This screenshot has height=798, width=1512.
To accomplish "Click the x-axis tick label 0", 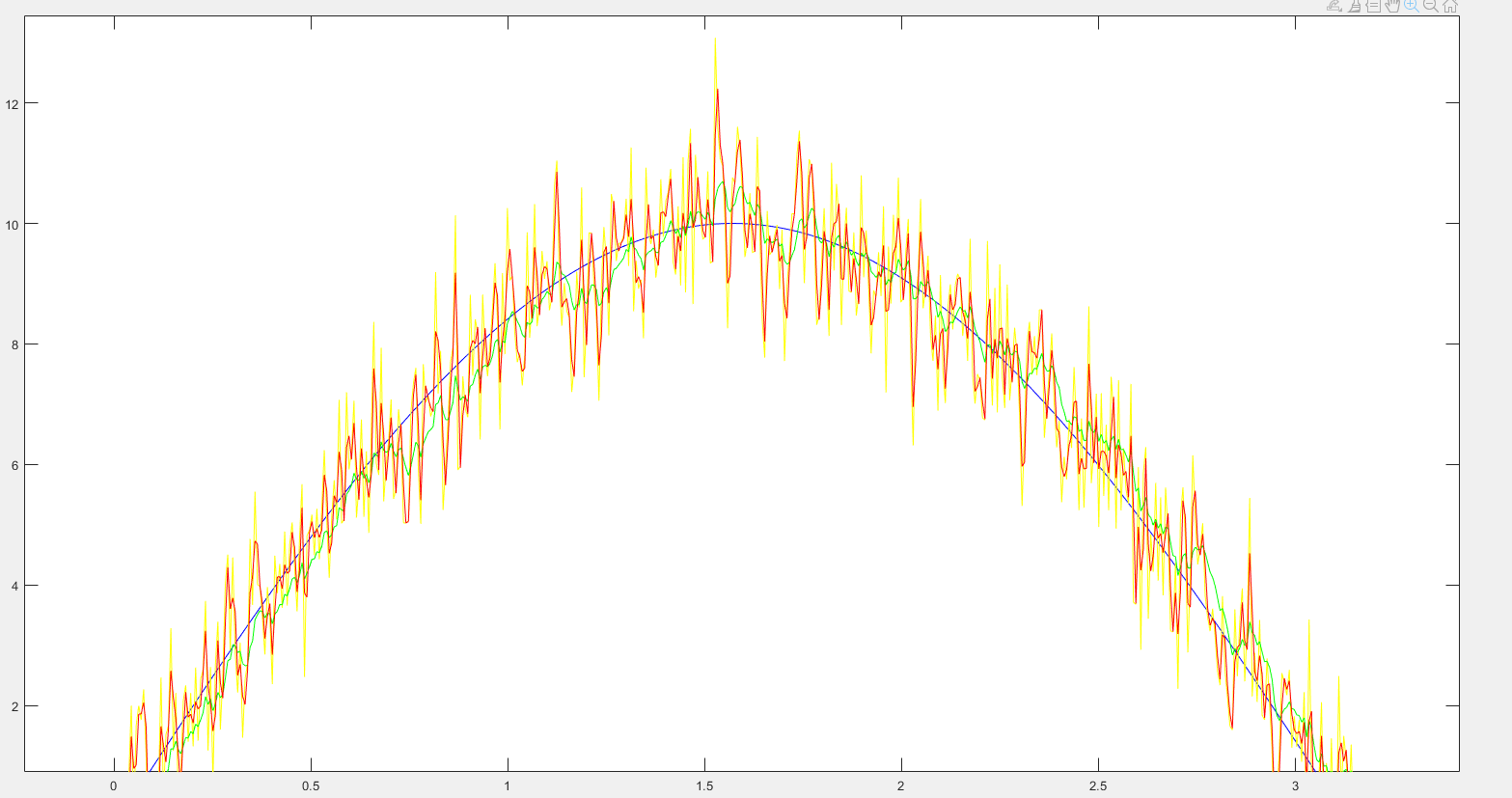I will click(114, 786).
